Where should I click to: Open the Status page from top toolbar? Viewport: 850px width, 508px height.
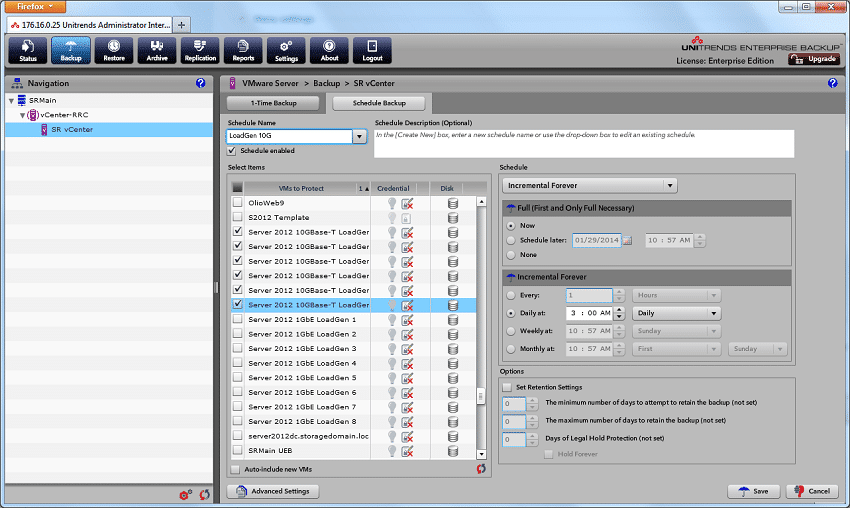[28, 51]
